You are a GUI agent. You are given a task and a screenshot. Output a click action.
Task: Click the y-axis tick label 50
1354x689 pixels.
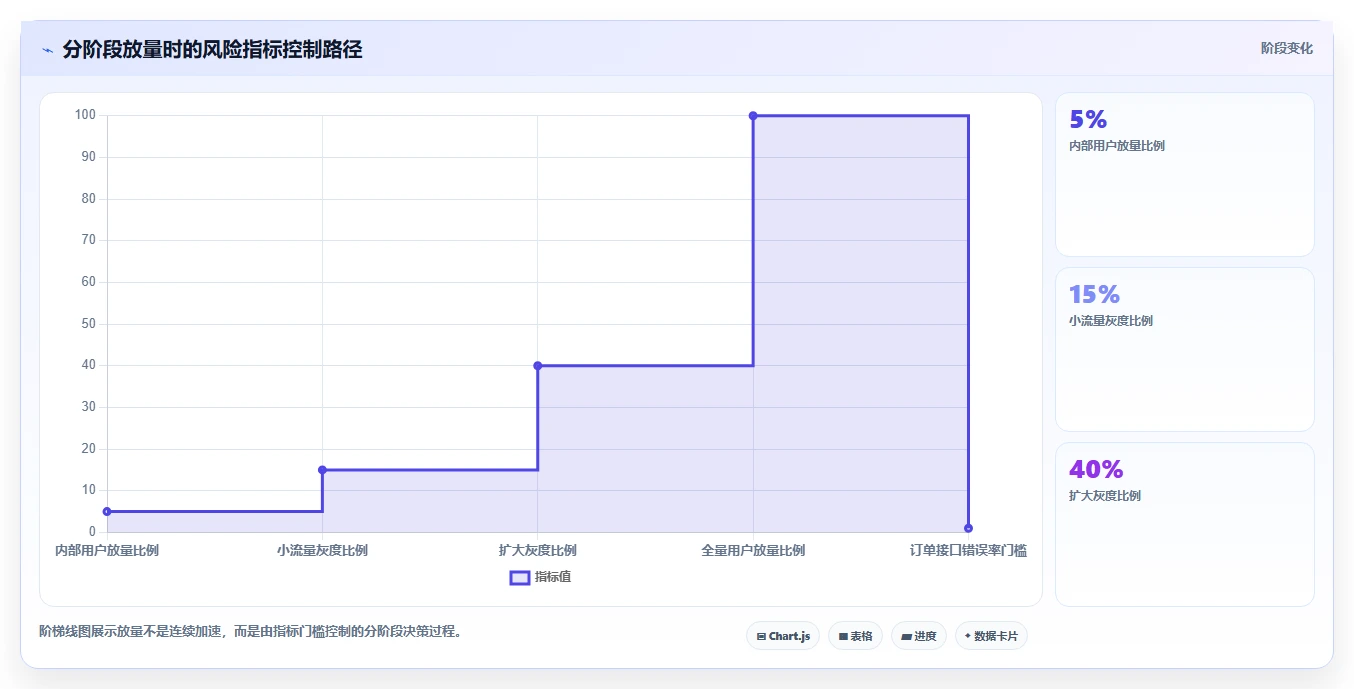[88, 323]
